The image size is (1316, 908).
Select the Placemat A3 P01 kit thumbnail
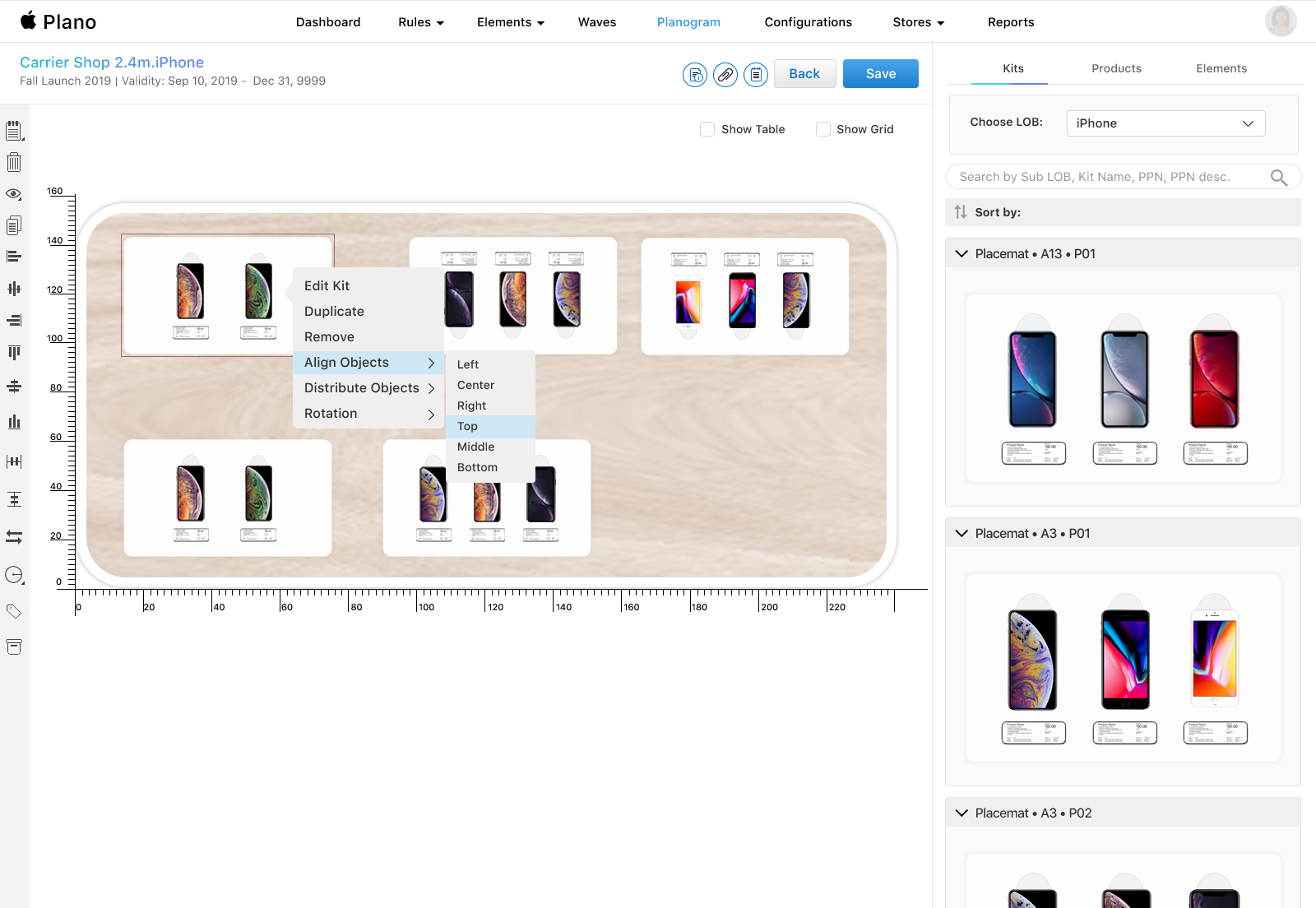click(1124, 668)
